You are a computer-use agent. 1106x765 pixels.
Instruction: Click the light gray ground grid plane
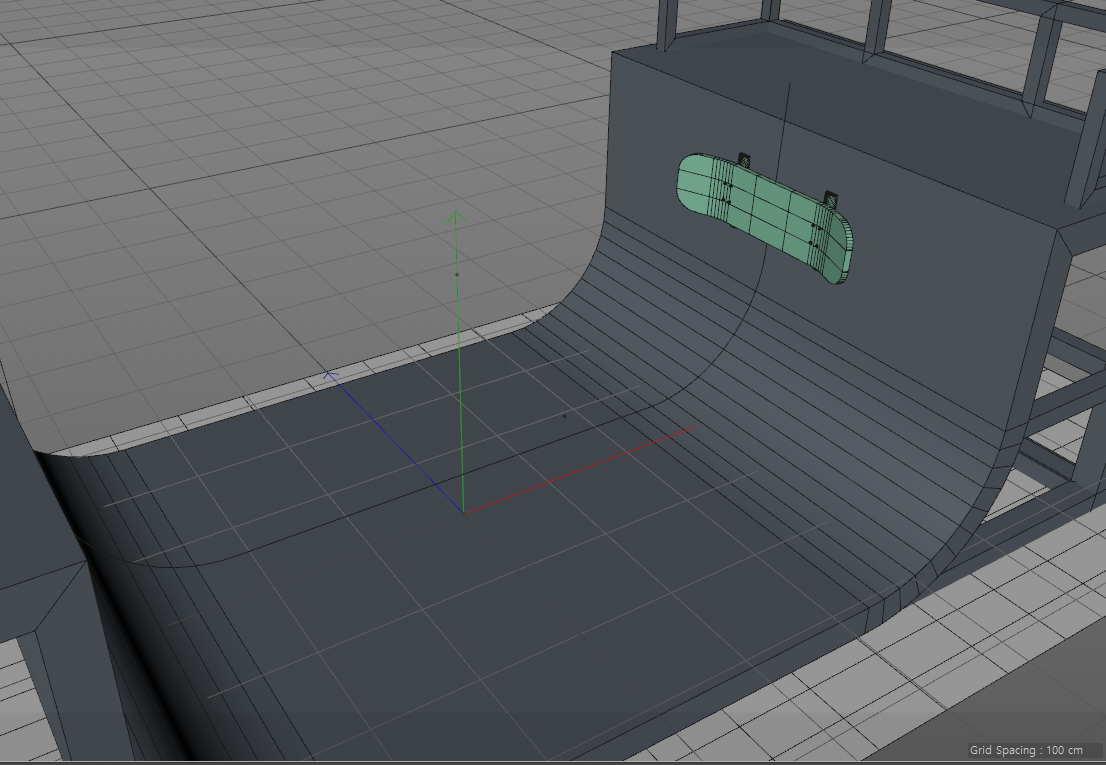click(x=250, y=200)
